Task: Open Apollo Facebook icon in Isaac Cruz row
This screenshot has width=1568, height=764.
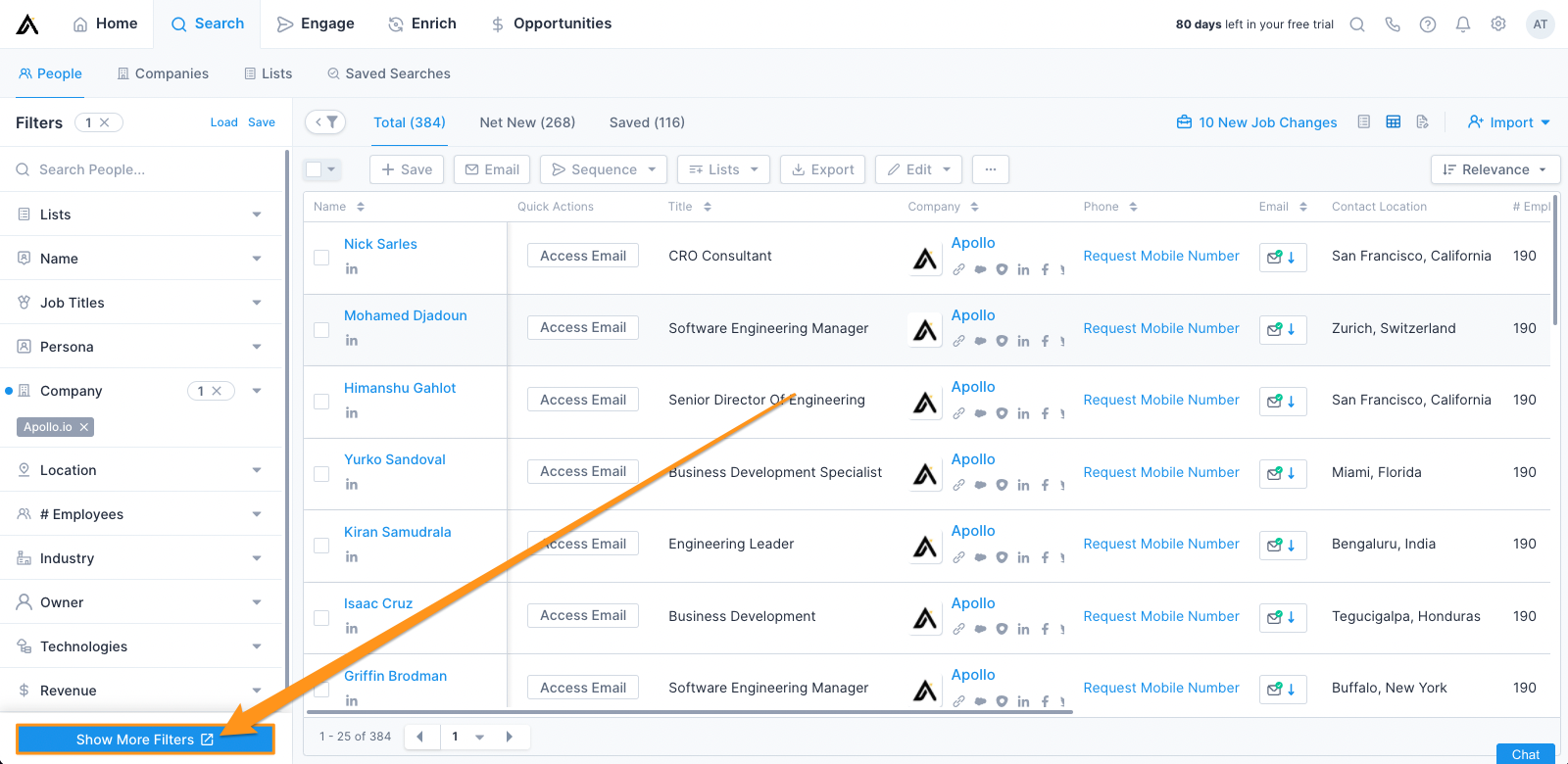Action: (x=1045, y=629)
